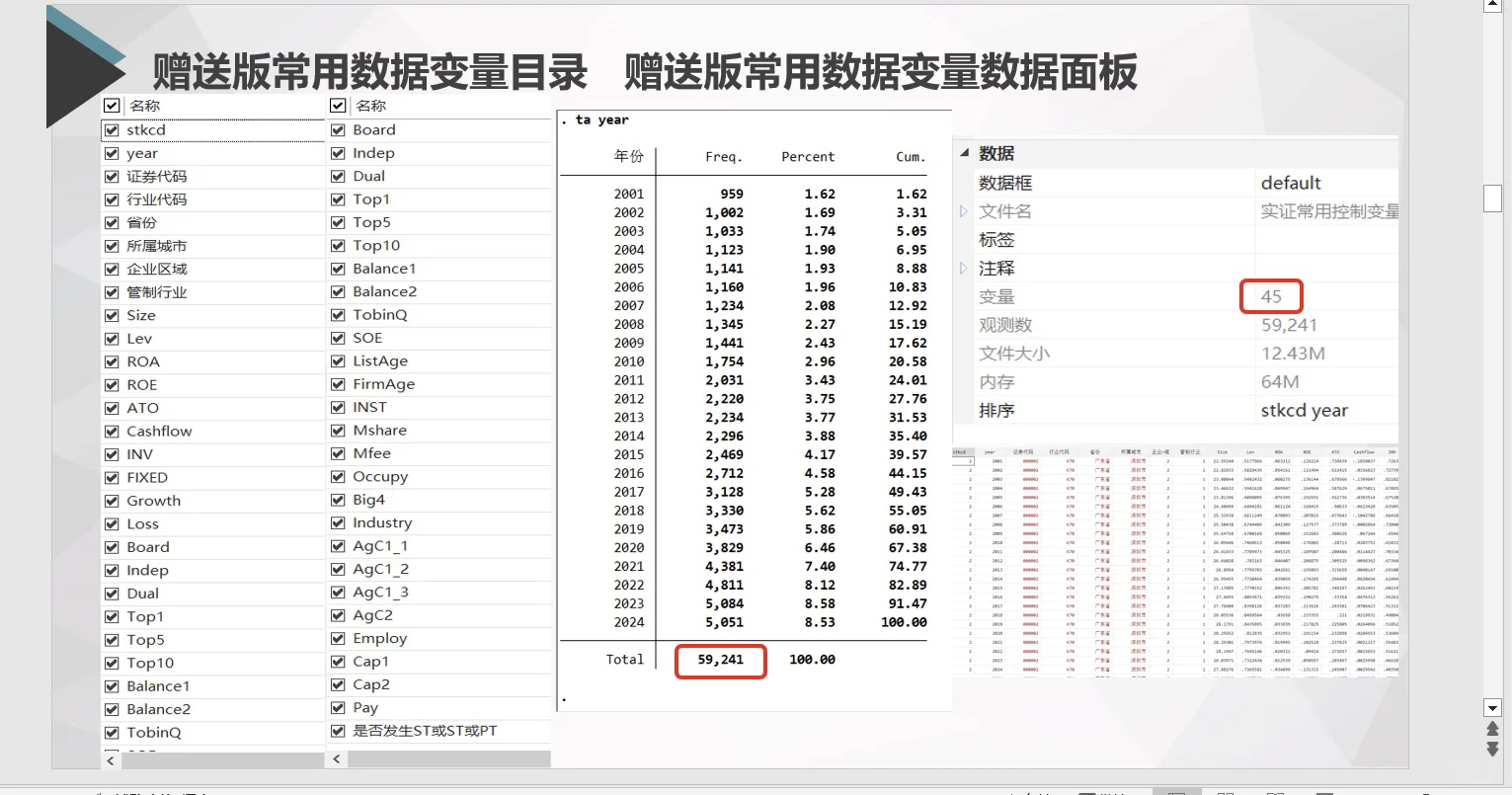
Task: Toggle the ROE variable checkbox
Action: (112, 385)
